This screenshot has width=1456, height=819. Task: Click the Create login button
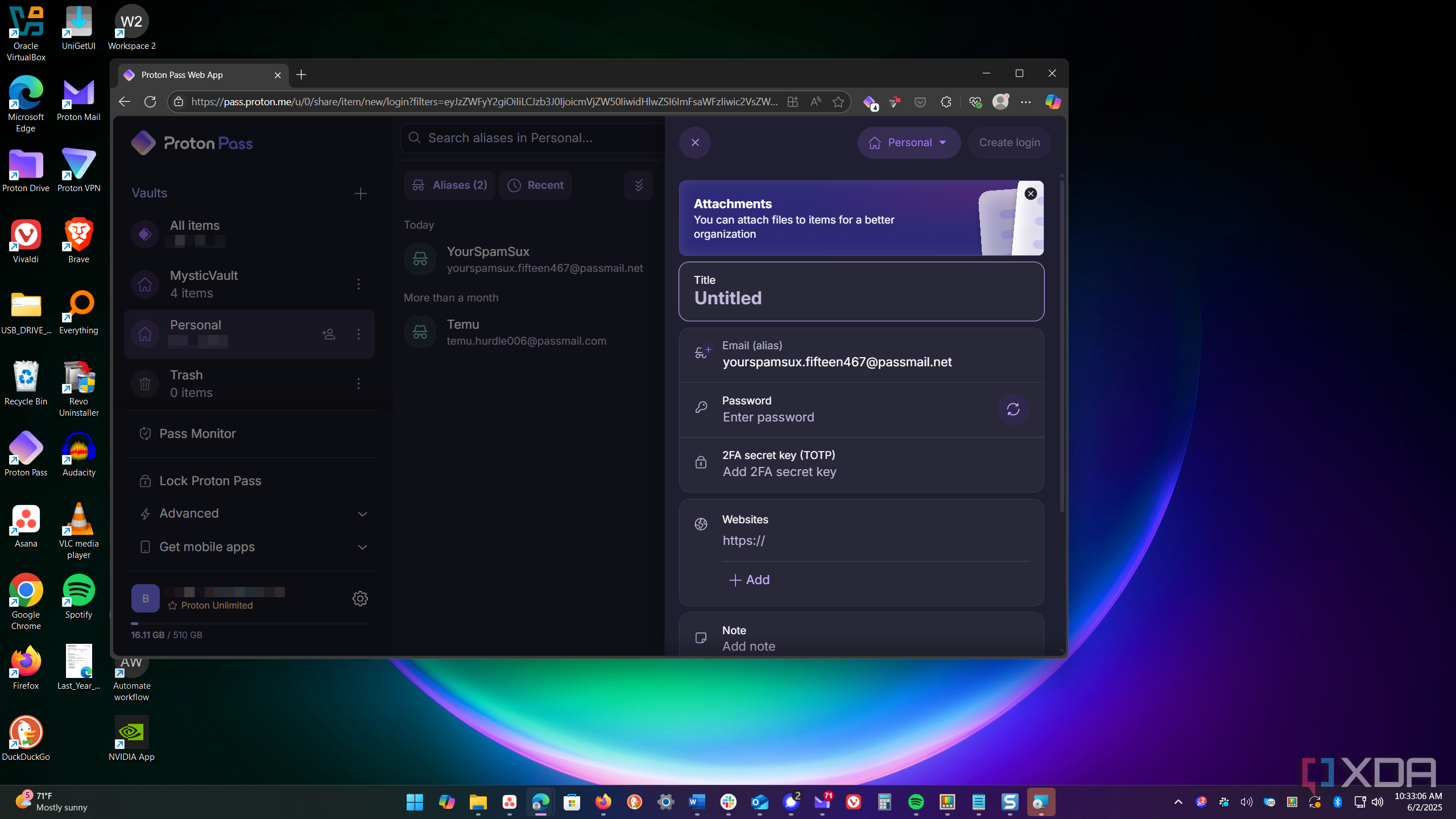pyautogui.click(x=1010, y=142)
